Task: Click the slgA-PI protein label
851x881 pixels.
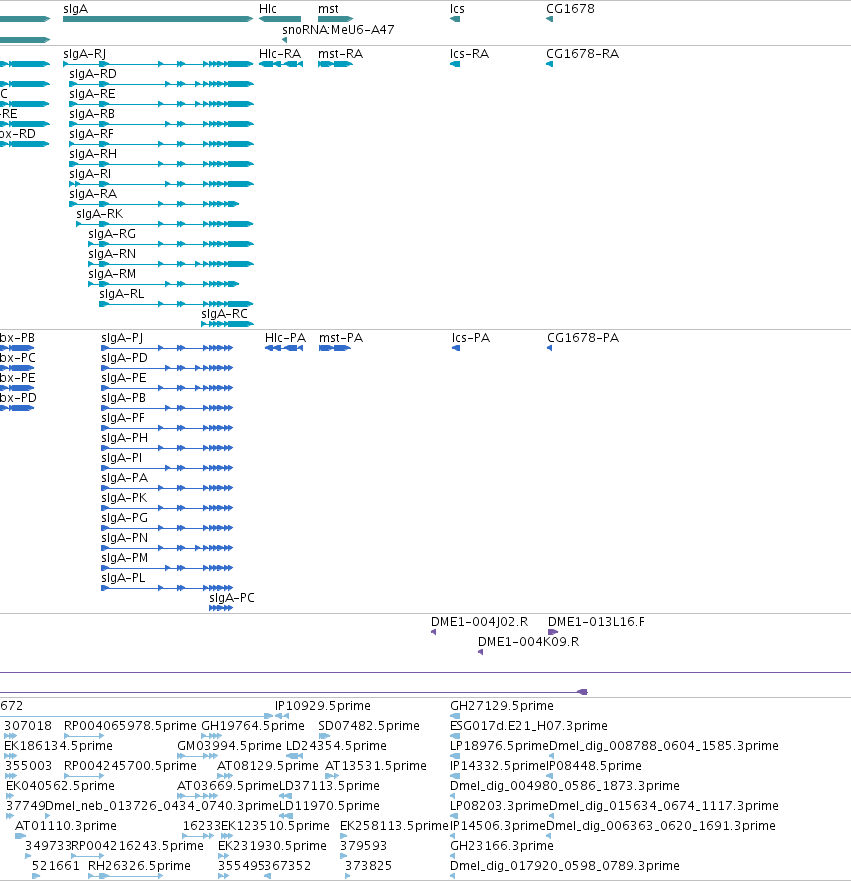Action: 121,458
